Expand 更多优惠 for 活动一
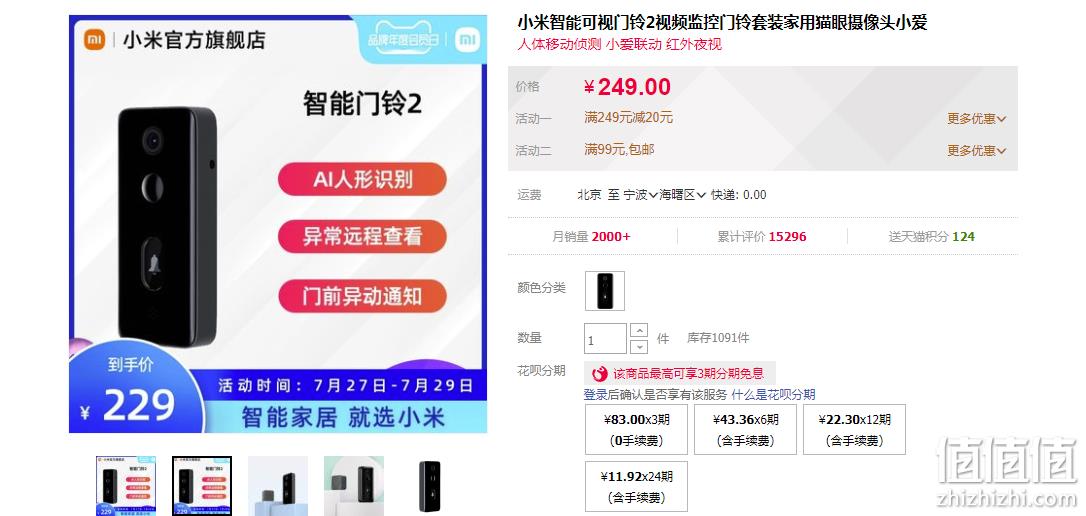Viewport: 1086px width, 516px height. [x=977, y=119]
